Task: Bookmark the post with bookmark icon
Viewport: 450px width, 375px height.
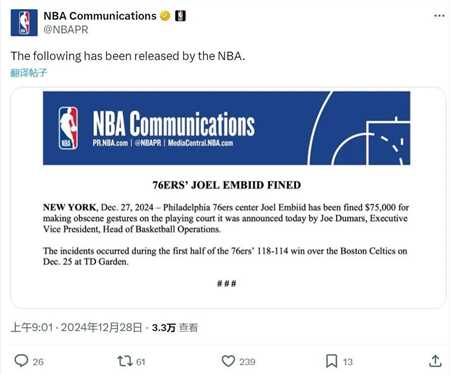Action: (331, 361)
